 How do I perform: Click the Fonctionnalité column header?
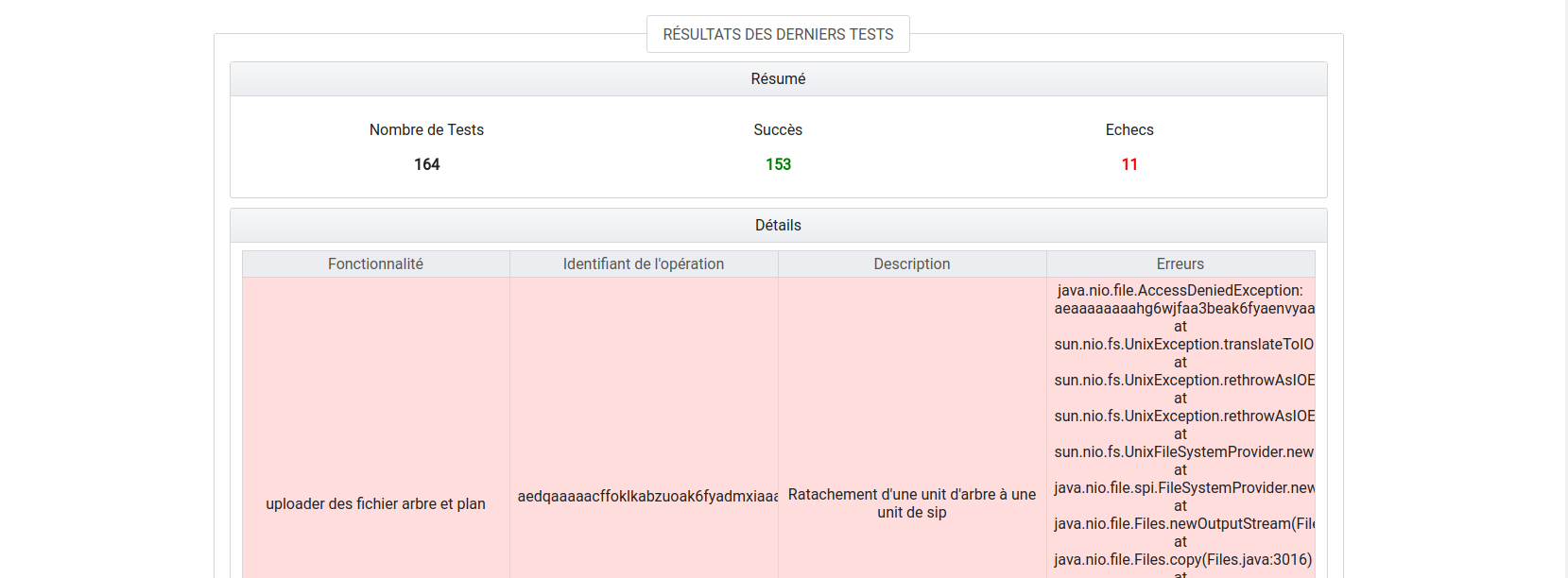point(375,264)
